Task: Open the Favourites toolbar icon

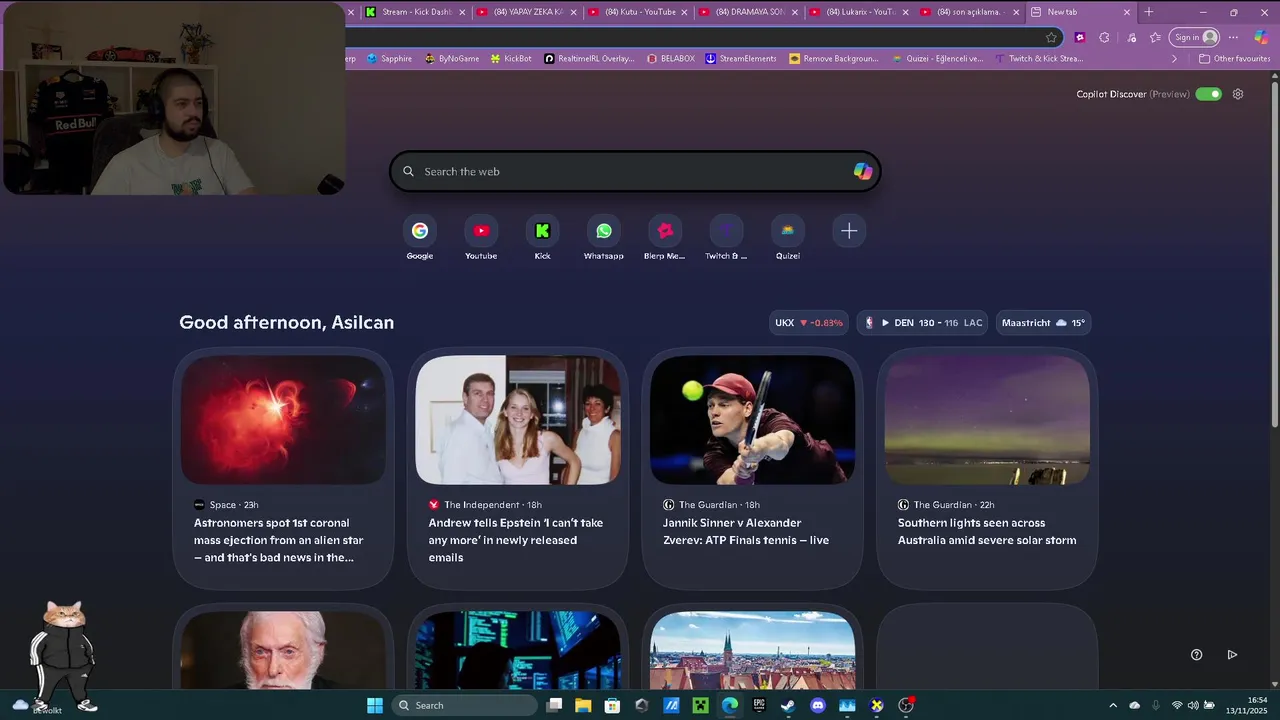Action: pyautogui.click(x=1155, y=37)
